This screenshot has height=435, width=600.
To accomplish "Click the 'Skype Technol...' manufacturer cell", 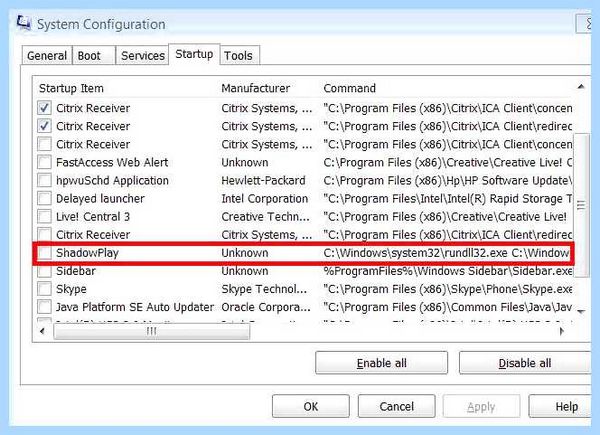I will (264, 289).
